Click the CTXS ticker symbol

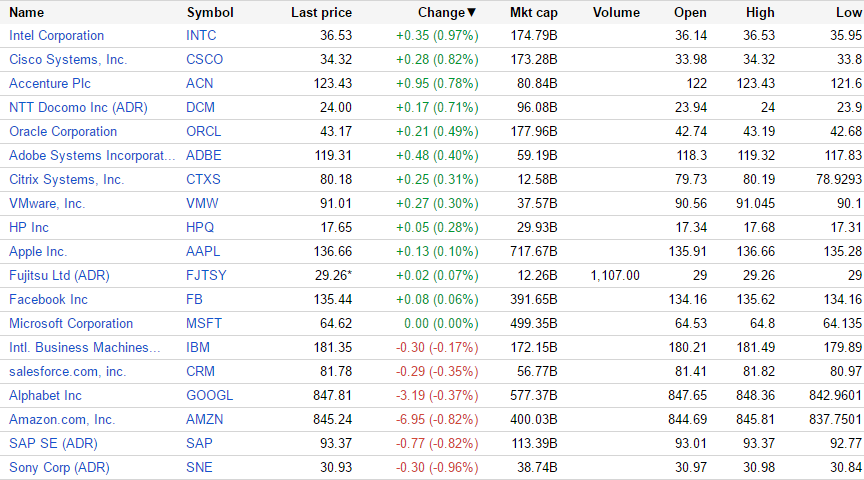[x=203, y=179]
